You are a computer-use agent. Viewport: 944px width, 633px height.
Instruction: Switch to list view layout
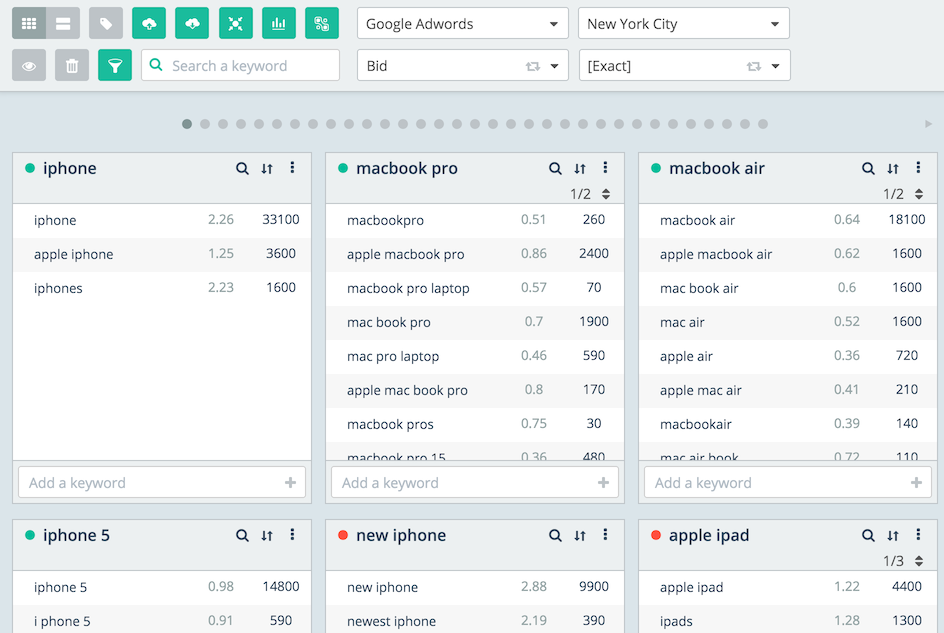(x=62, y=23)
